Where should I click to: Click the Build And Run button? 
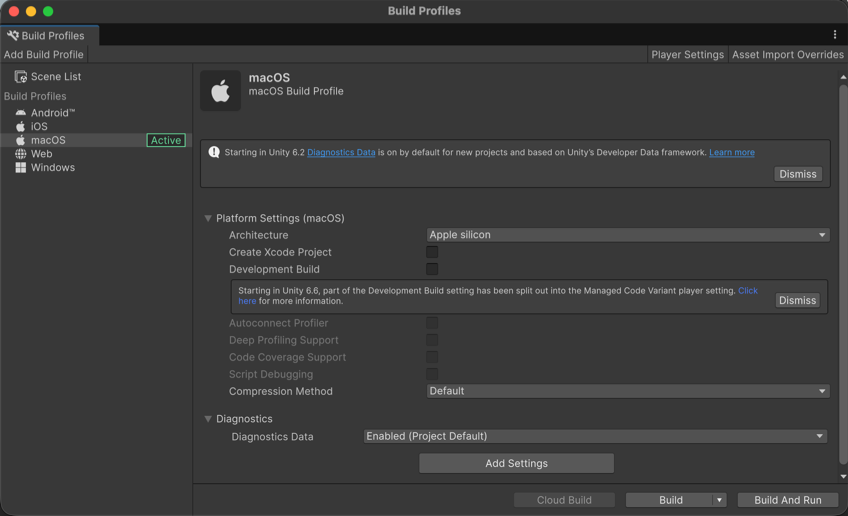(x=788, y=500)
